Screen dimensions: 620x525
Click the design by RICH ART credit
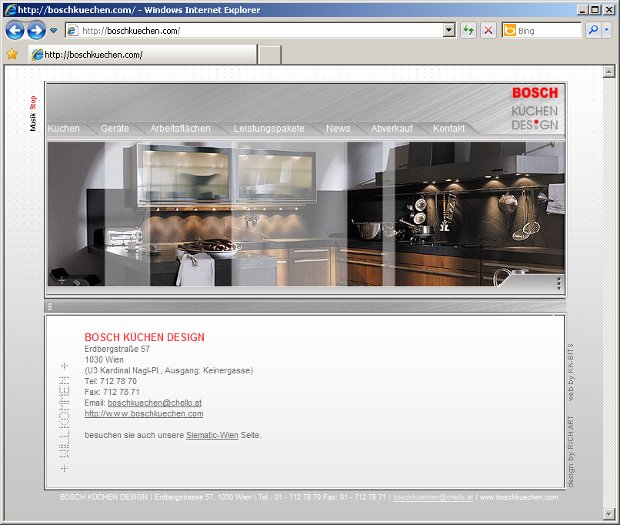(571, 451)
